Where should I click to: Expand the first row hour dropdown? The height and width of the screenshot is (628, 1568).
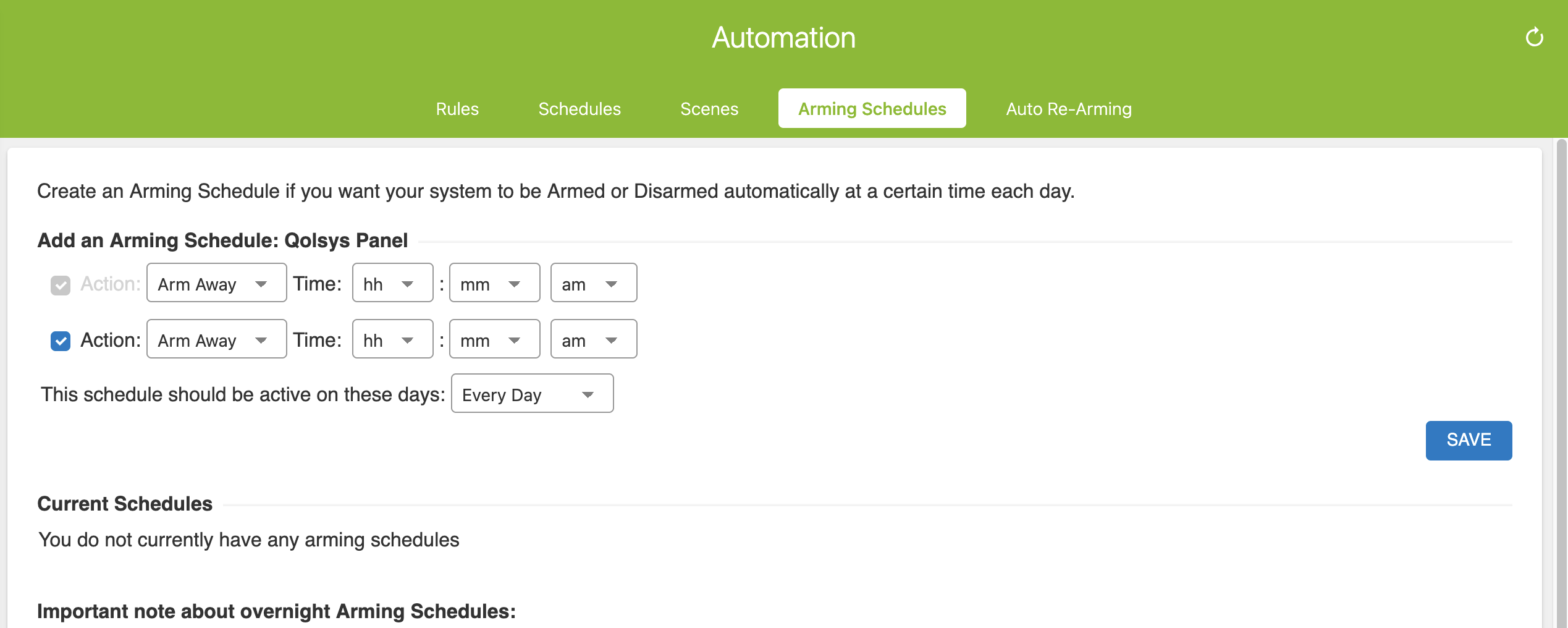(392, 284)
